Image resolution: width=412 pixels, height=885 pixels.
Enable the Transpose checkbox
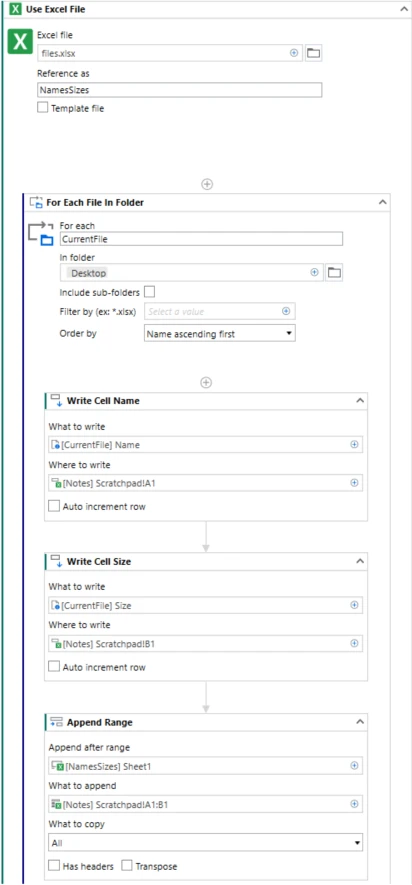pyautogui.click(x=126, y=866)
